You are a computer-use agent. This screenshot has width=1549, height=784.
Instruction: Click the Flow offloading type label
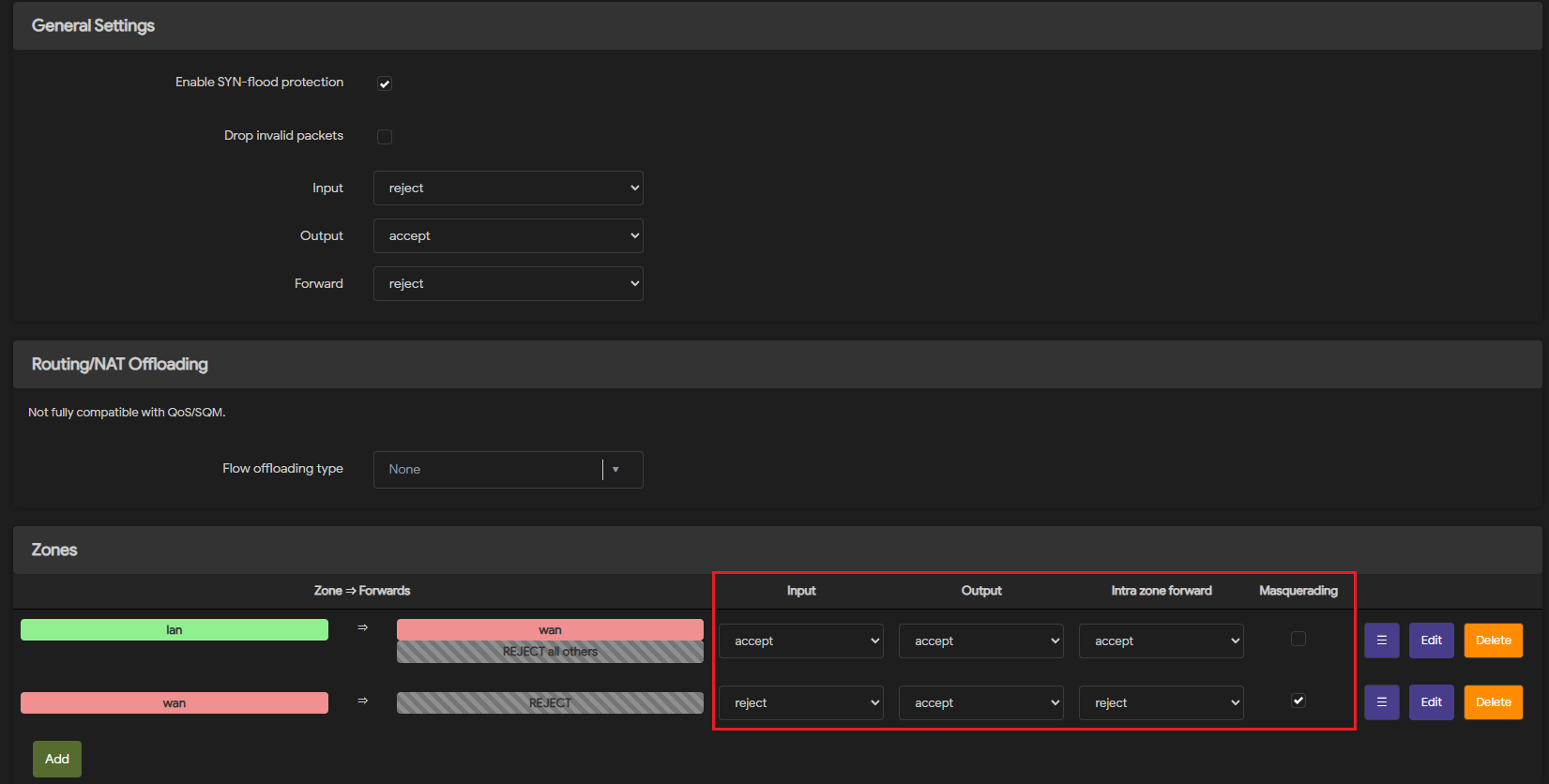point(282,468)
